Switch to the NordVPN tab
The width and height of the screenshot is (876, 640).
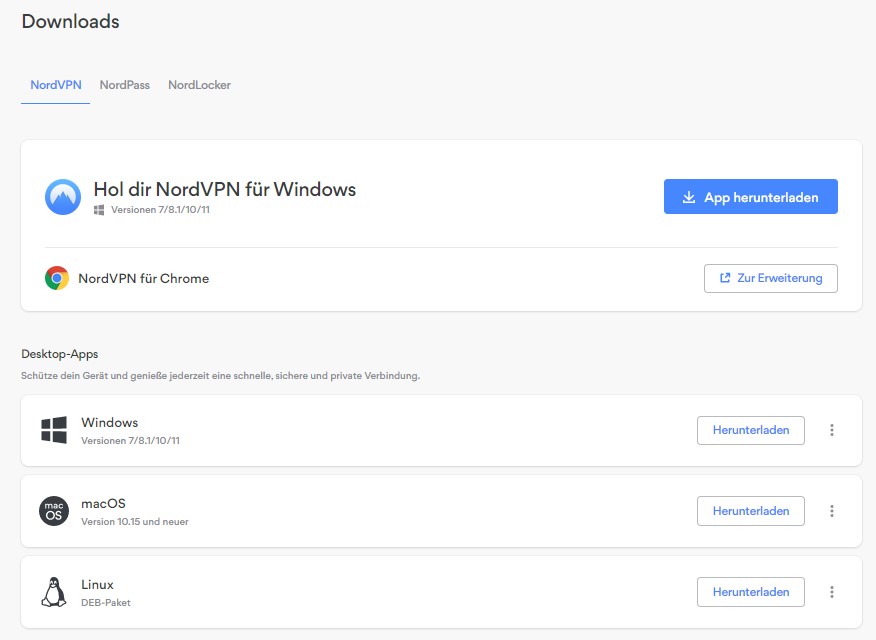(56, 85)
